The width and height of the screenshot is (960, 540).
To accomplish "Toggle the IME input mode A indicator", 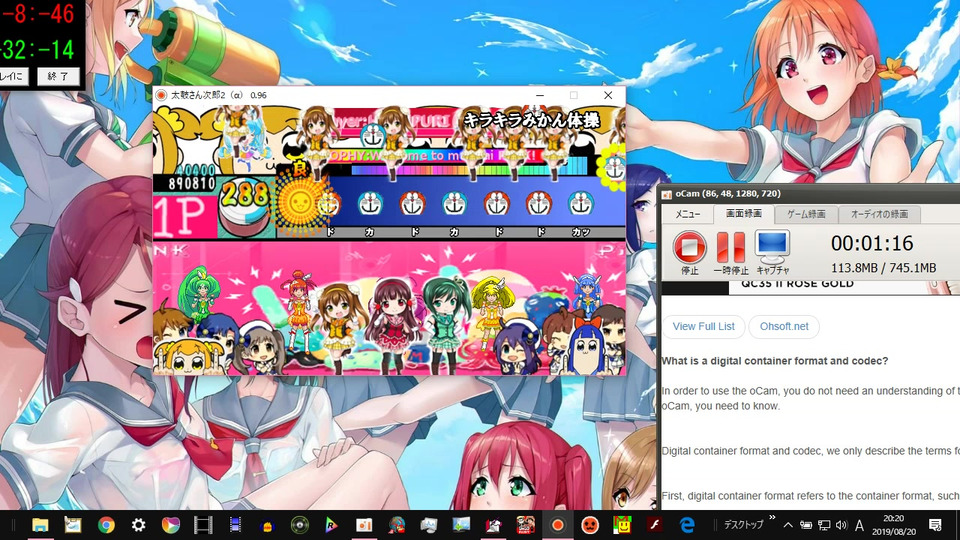I will pos(860,525).
